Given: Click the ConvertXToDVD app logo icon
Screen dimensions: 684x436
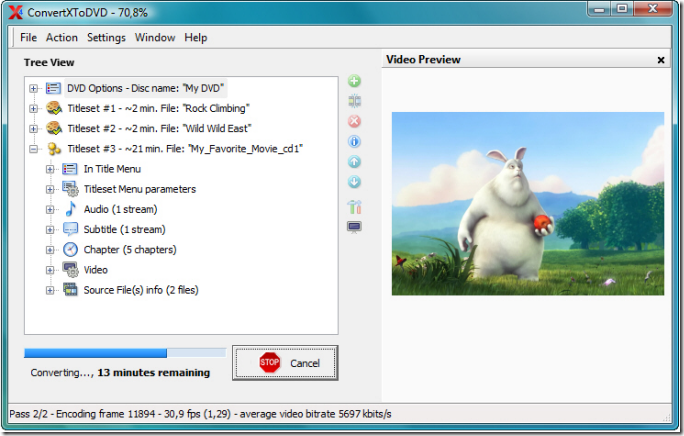Looking at the screenshot, I should 16,12.
